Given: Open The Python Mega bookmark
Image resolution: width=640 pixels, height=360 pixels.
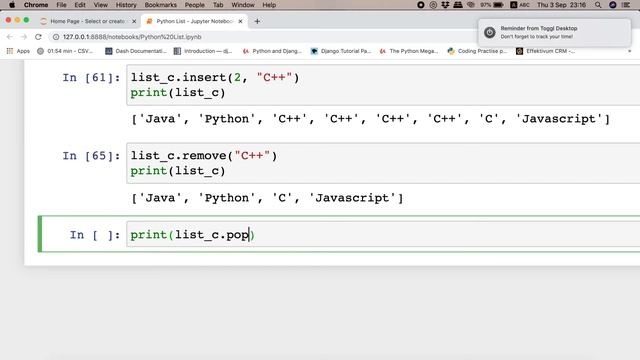Looking at the screenshot, I should (409, 51).
